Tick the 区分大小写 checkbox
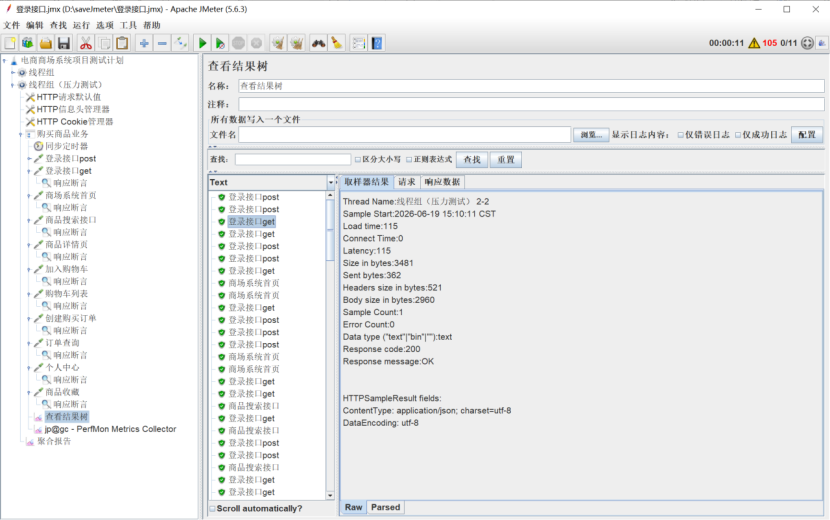Image resolution: width=830 pixels, height=520 pixels. [358, 159]
